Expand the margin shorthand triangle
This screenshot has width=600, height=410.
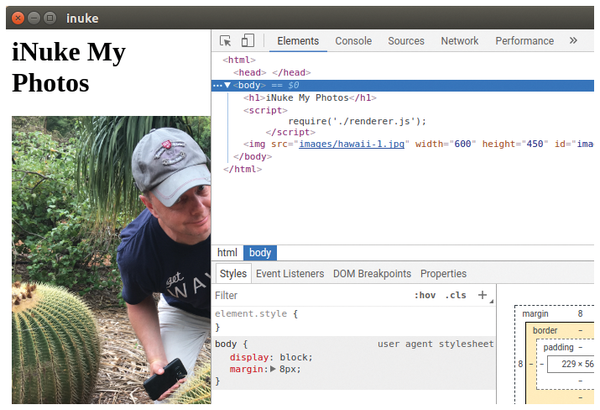click(x=273, y=369)
